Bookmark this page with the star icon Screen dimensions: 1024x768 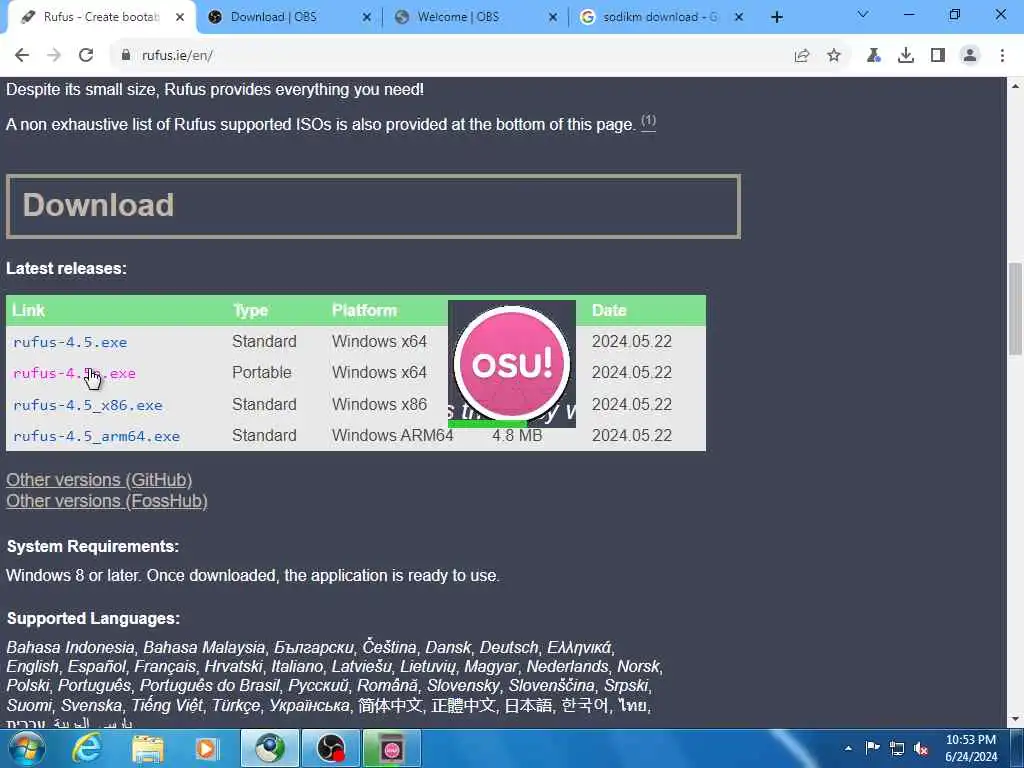(834, 56)
